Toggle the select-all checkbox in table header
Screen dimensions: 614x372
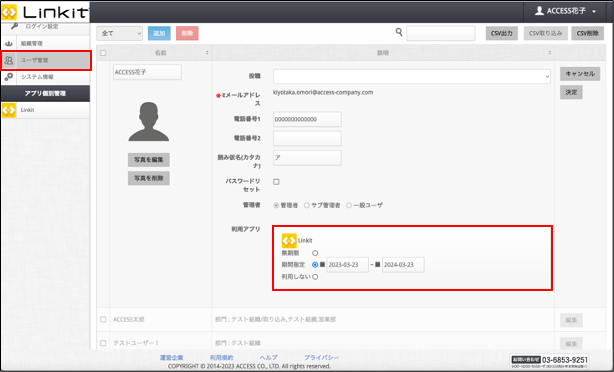coord(103,53)
